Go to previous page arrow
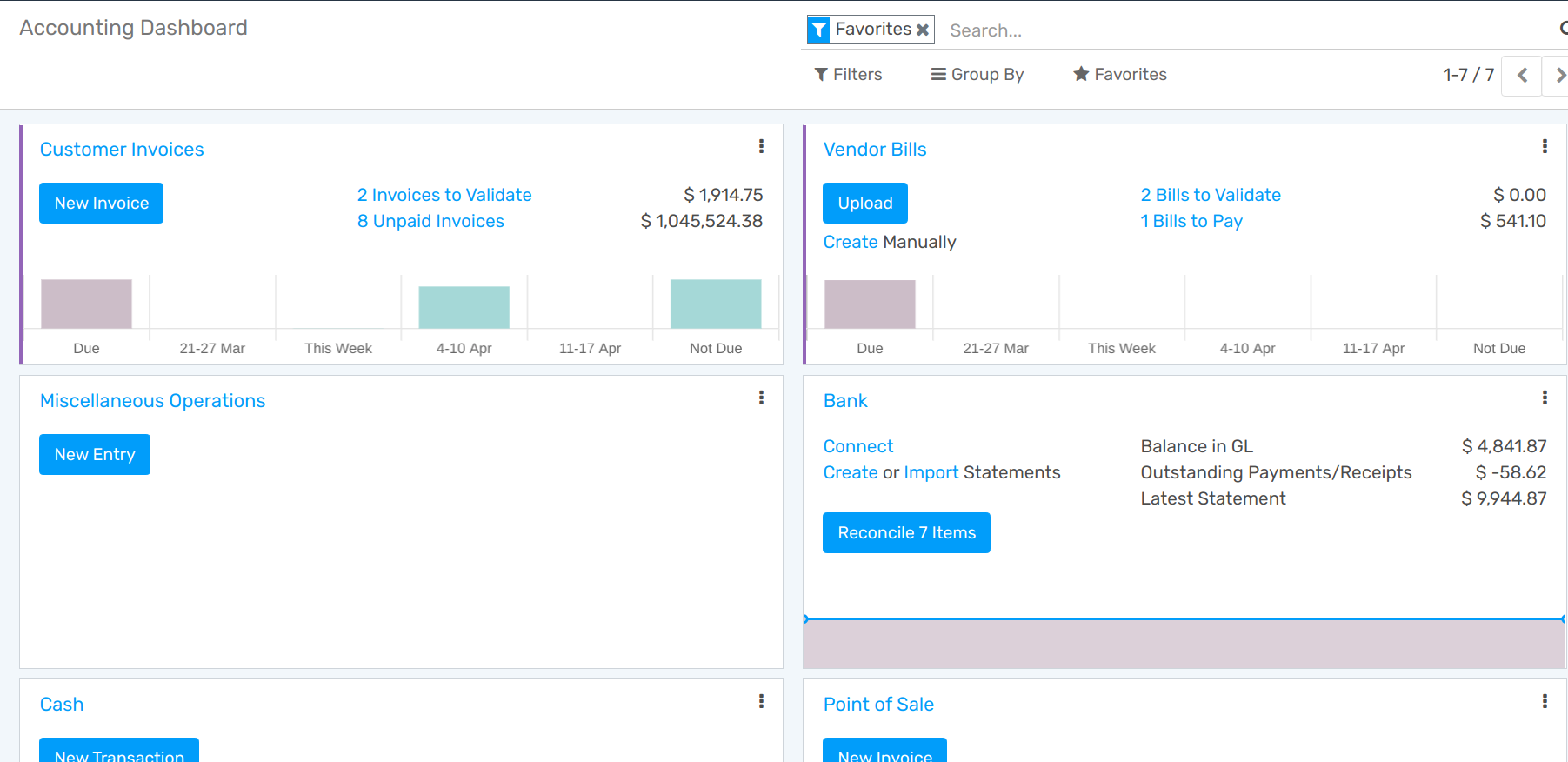Image resolution: width=1568 pixels, height=762 pixels. click(x=1522, y=75)
